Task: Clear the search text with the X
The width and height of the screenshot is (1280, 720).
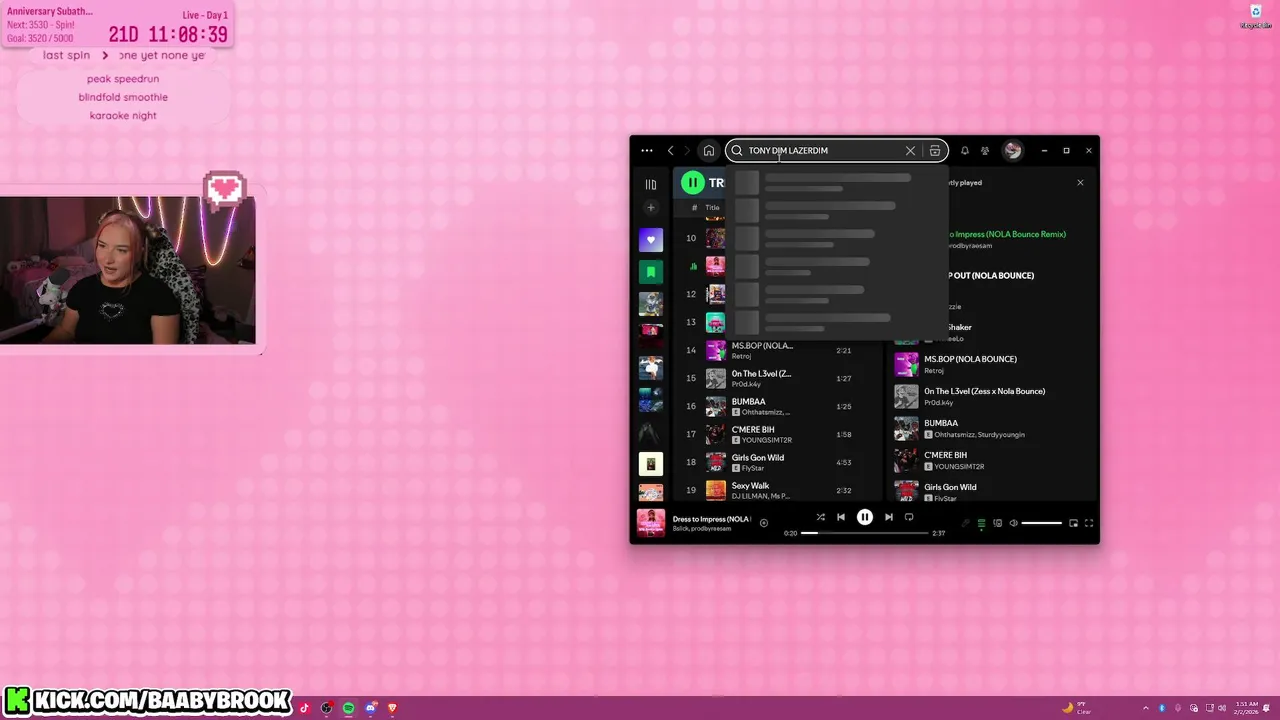Action: (910, 151)
